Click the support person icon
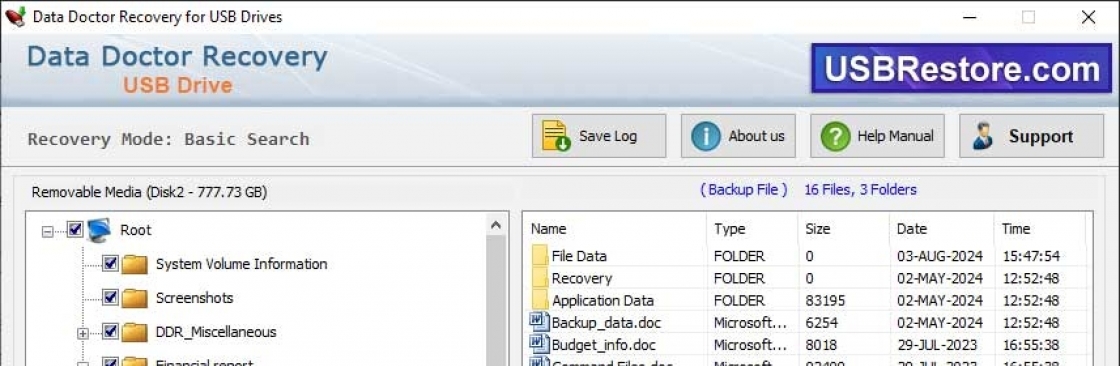Image resolution: width=1120 pixels, height=366 pixels. tap(983, 136)
